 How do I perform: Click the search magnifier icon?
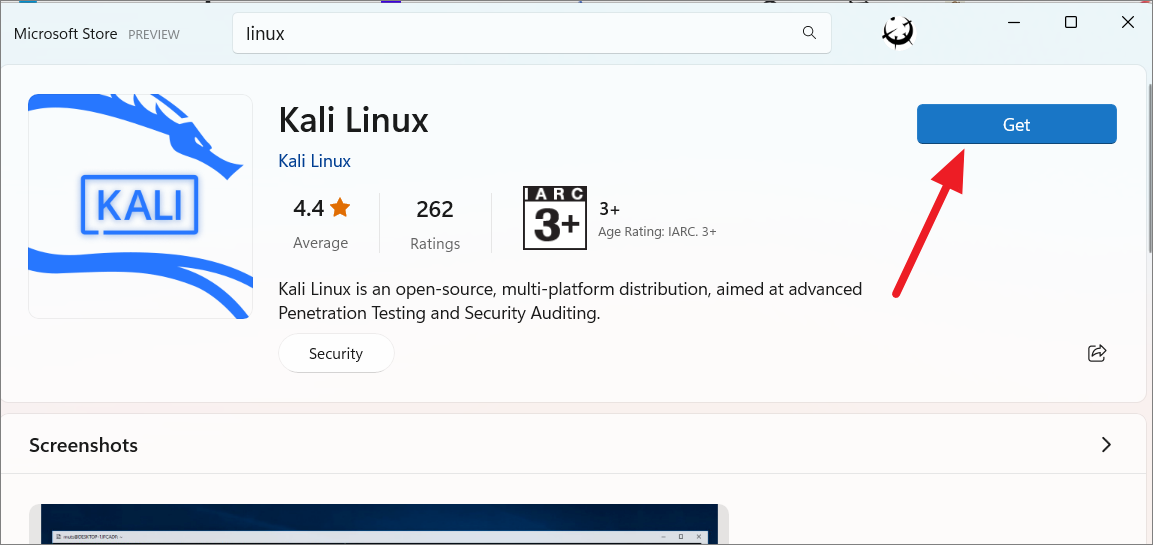point(809,33)
